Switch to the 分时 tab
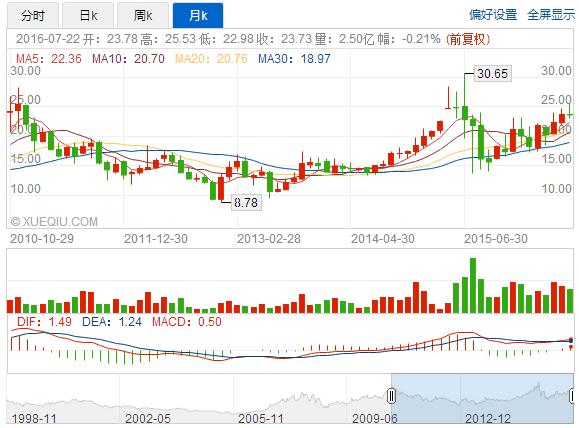579x428 pixels. tap(33, 15)
